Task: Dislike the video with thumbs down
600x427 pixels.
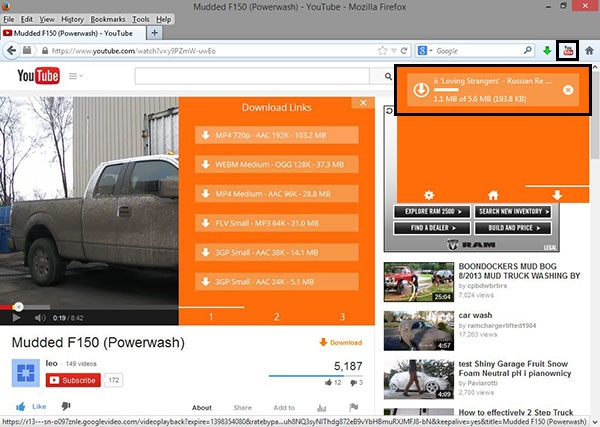Action: pyautogui.click(x=66, y=406)
